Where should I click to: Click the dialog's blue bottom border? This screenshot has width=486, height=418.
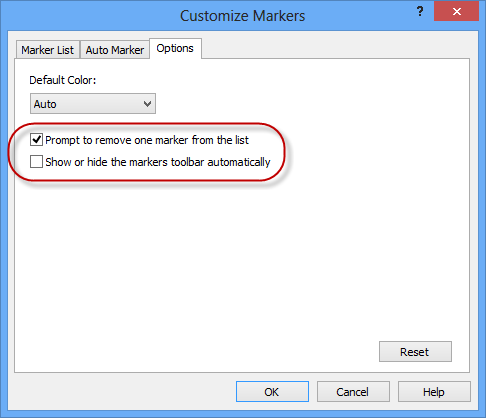[243, 414]
